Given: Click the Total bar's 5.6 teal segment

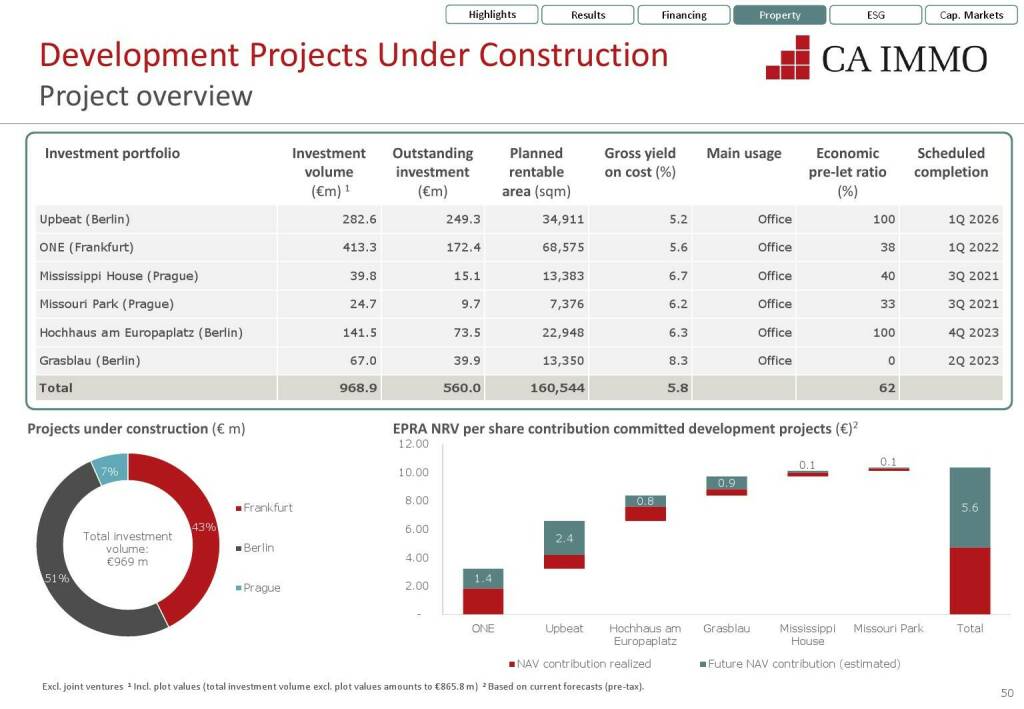Looking at the screenshot, I should [x=969, y=508].
